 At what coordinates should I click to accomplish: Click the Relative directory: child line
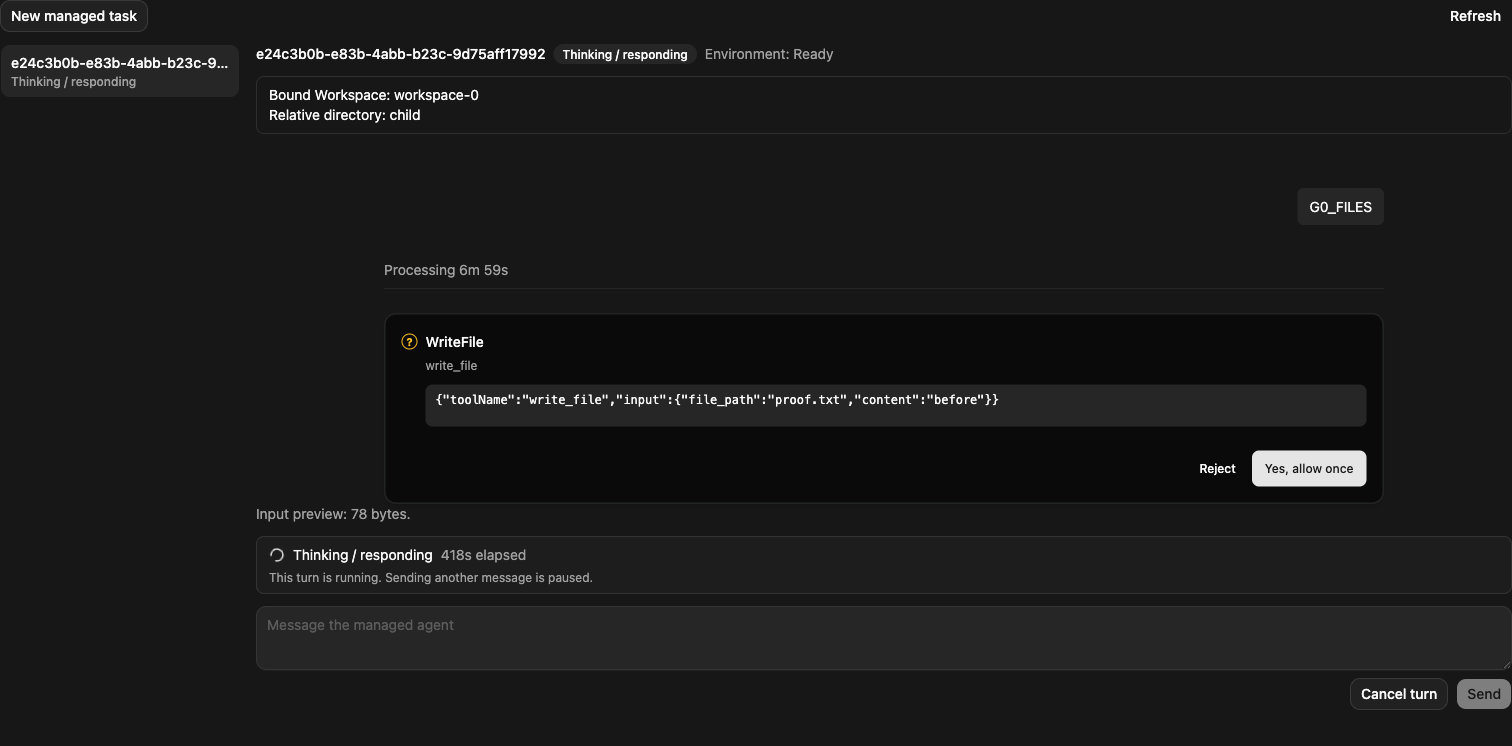coord(345,115)
